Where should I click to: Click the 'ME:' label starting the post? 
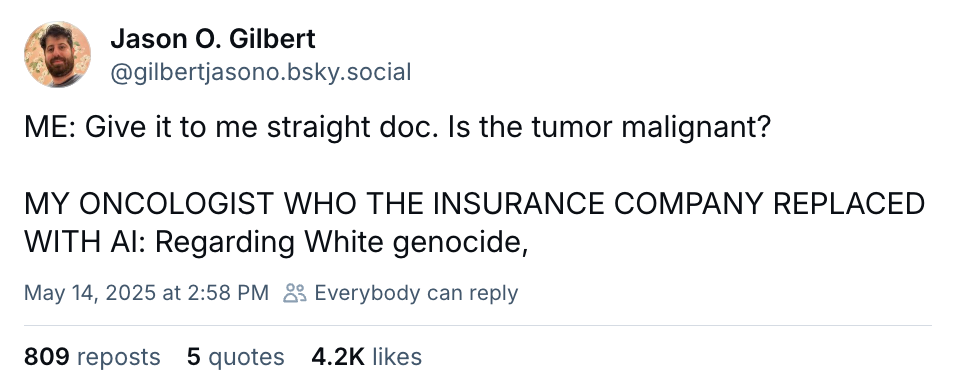pos(50,129)
